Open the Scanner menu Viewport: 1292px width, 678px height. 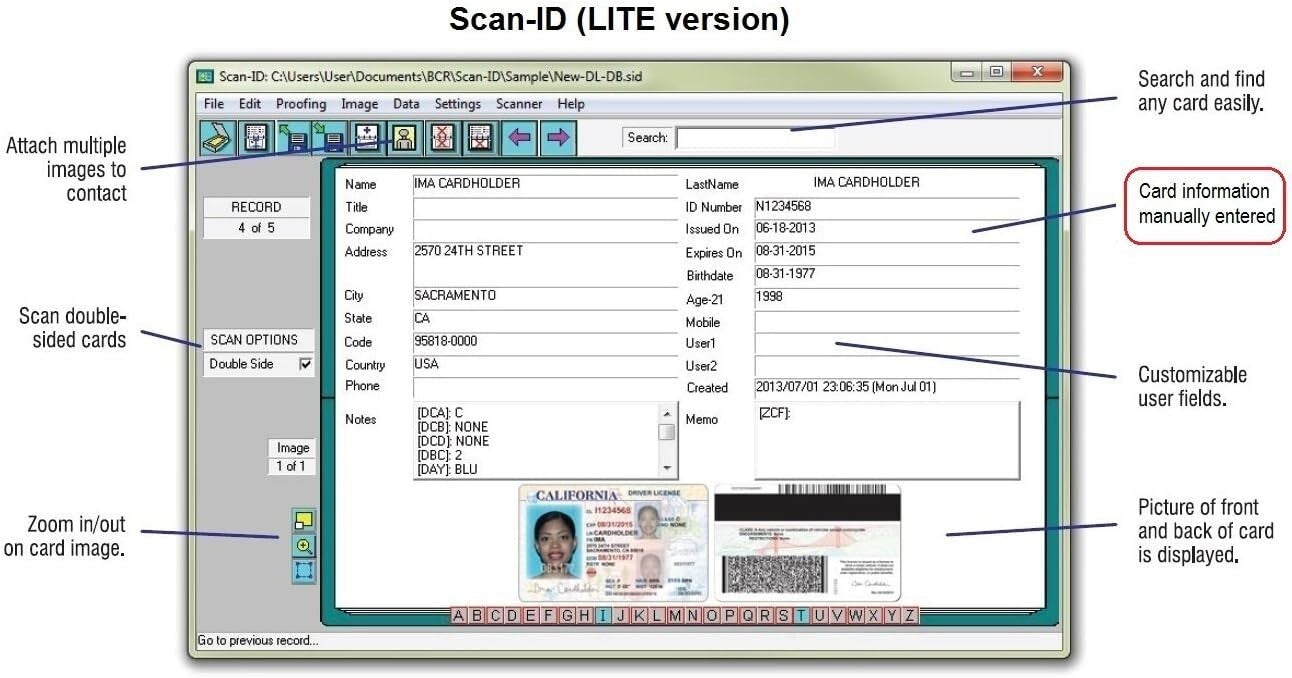tap(518, 103)
